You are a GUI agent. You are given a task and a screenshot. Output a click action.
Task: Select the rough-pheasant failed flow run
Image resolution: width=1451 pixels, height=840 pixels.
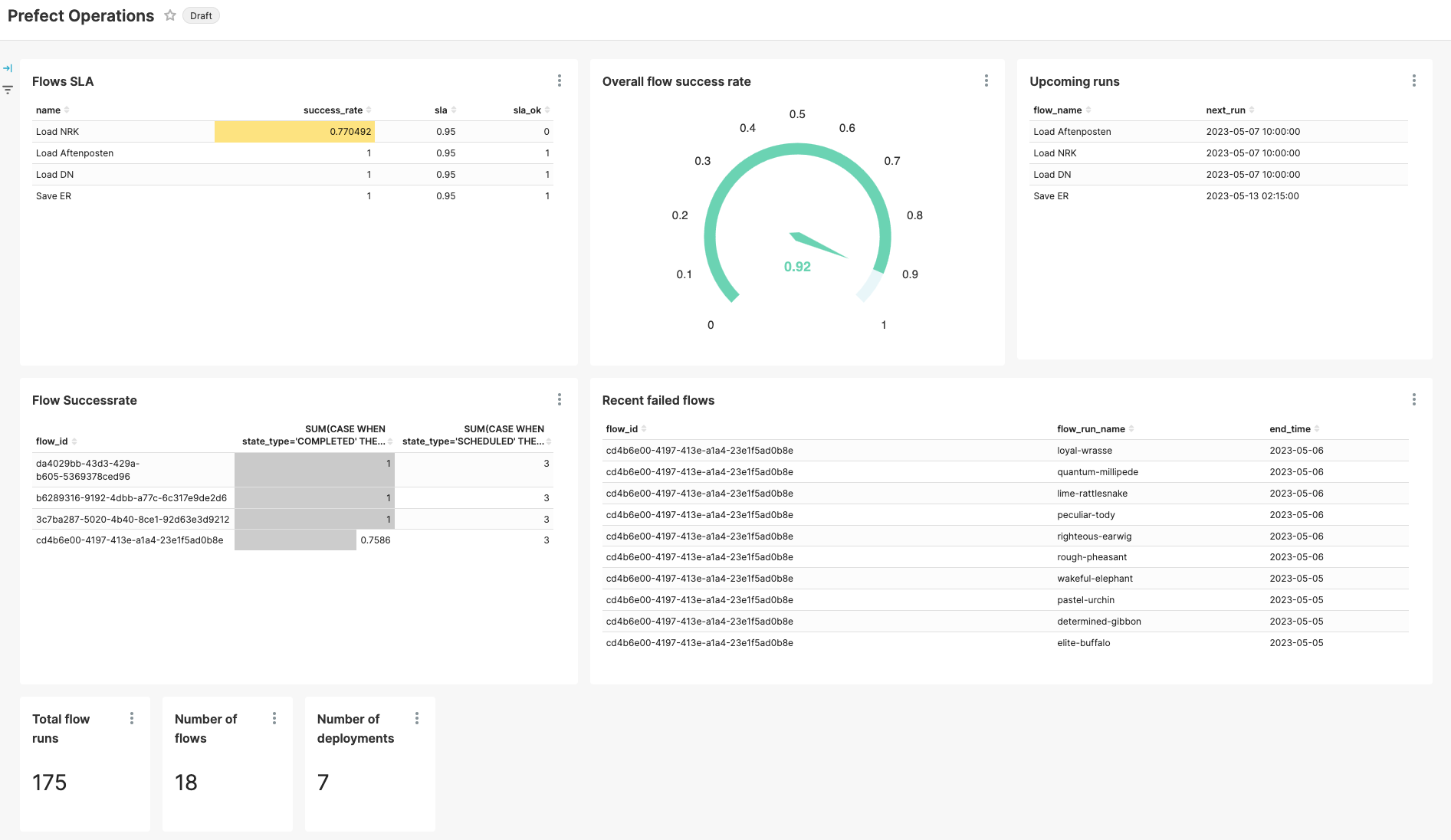1092,557
